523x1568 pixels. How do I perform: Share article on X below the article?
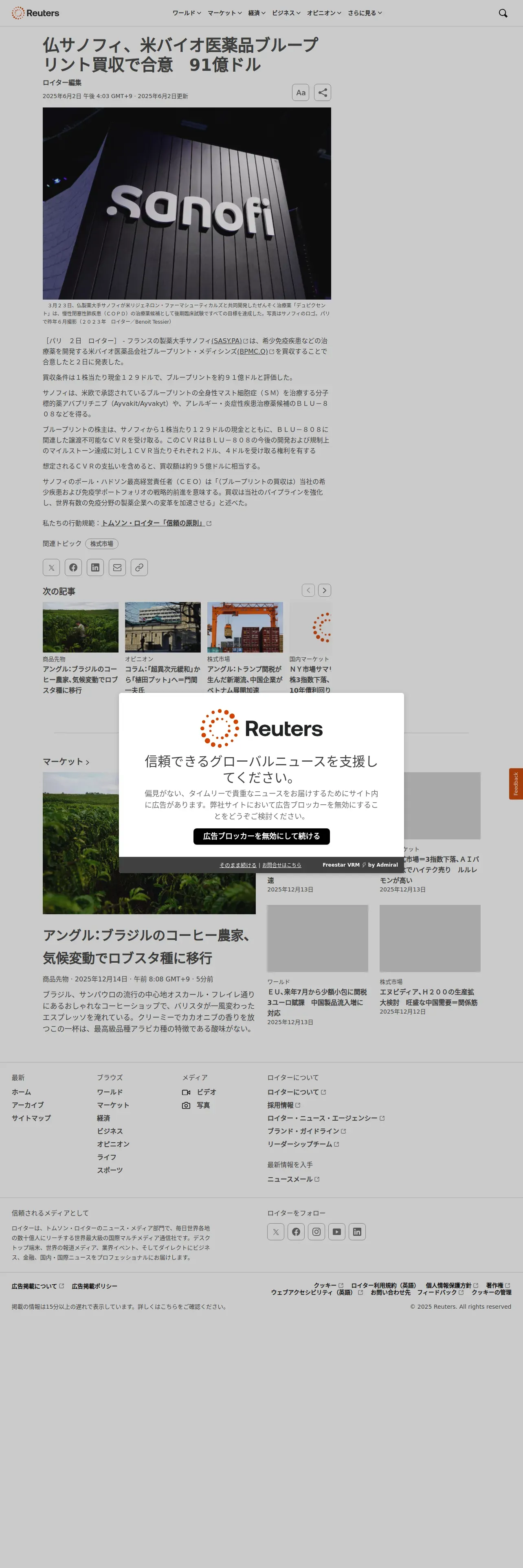coord(51,567)
